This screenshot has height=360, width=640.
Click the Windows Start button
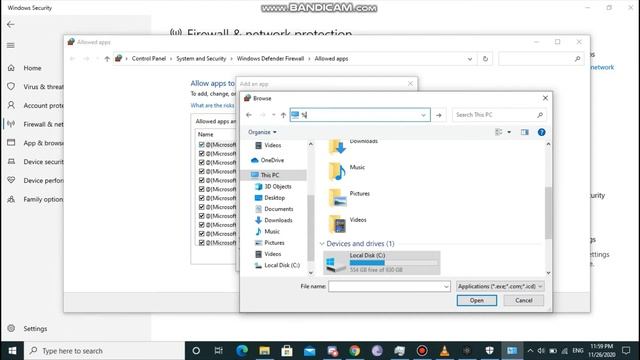click(x=12, y=351)
